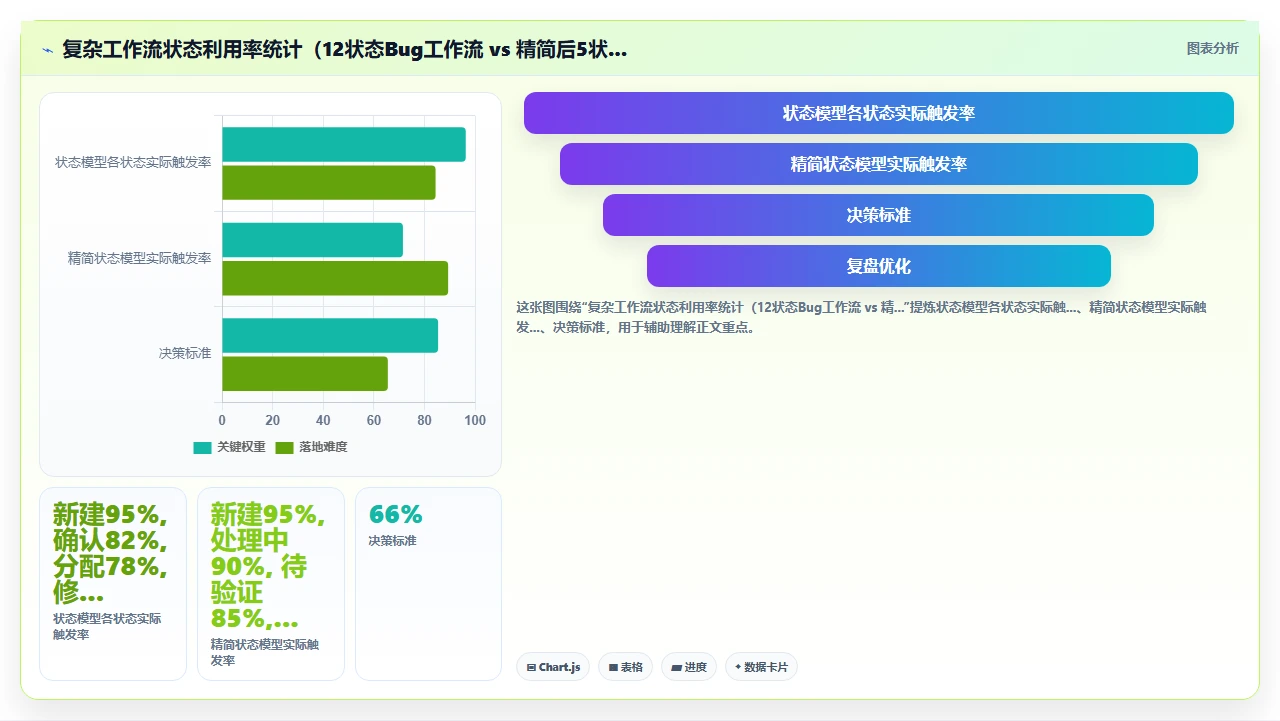
Task: Select the 精简状态模型实际触发率 funnel bar
Action: [x=878, y=164]
